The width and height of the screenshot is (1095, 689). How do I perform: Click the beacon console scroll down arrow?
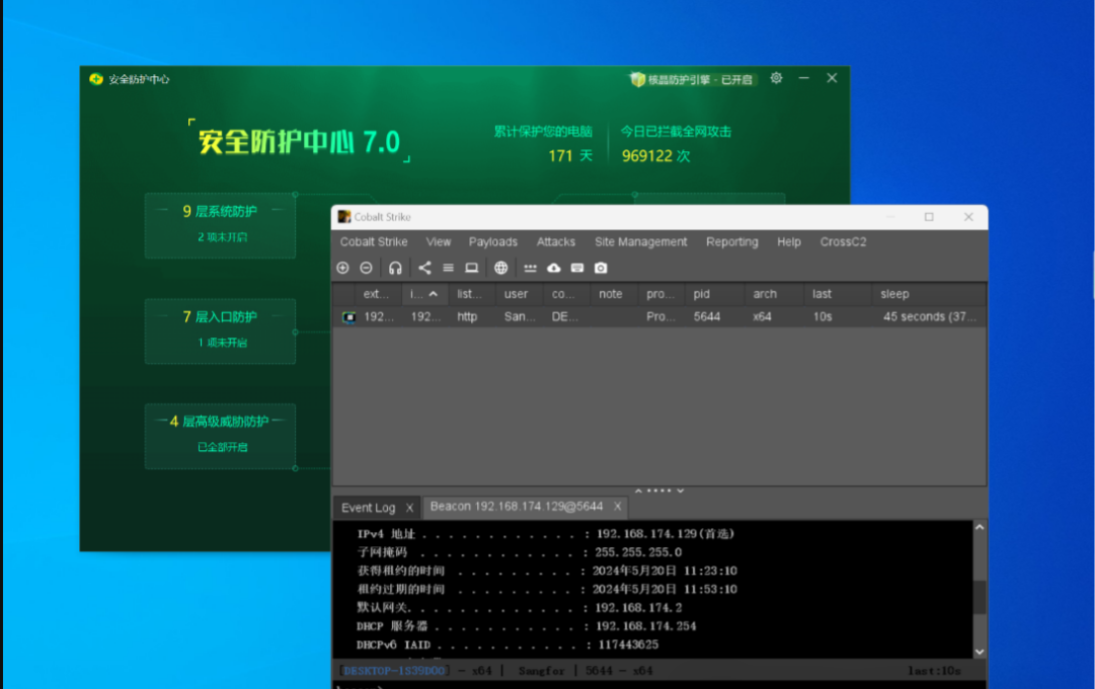coord(979,651)
